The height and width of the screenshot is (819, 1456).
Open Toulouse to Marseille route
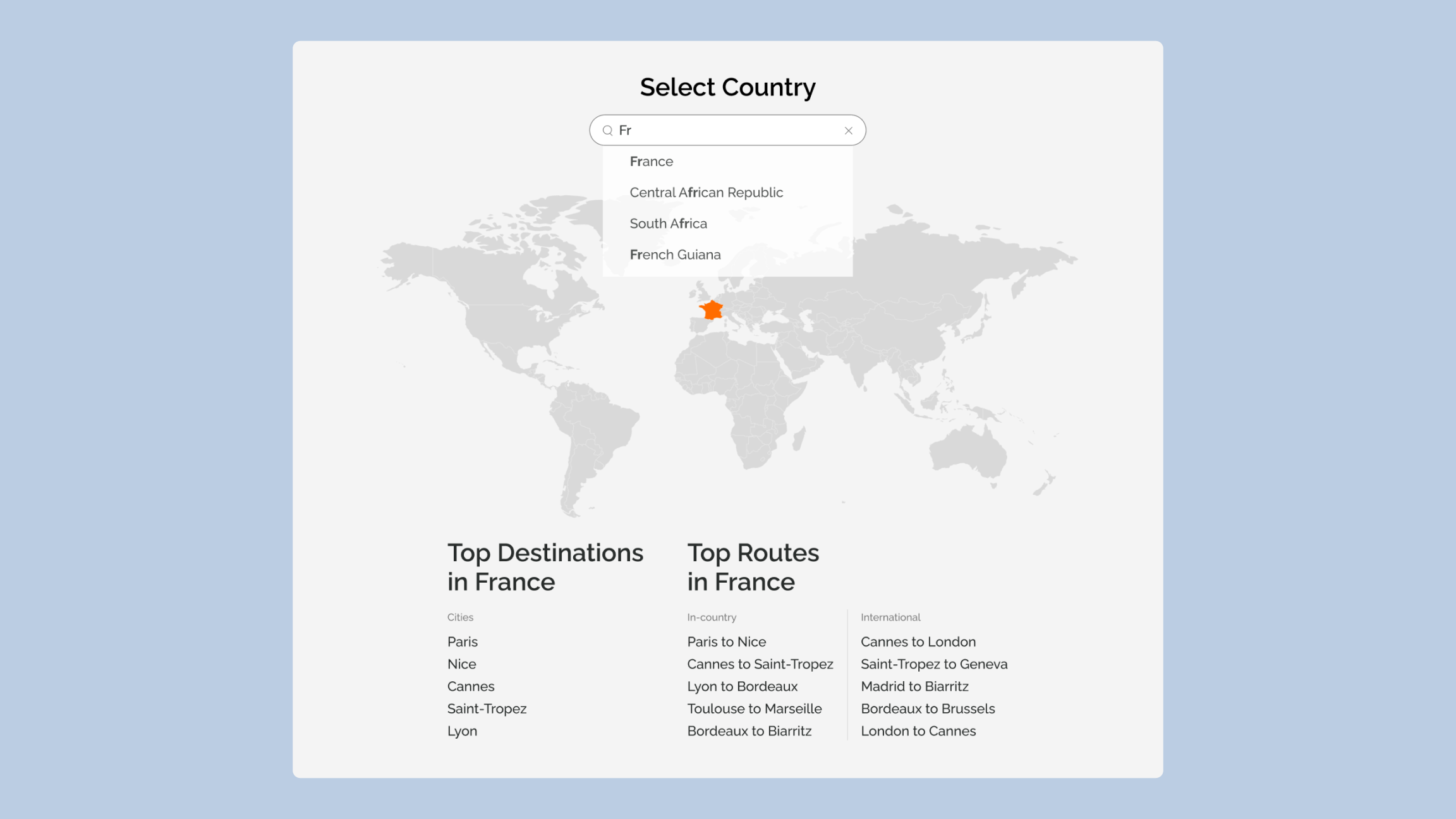(754, 709)
